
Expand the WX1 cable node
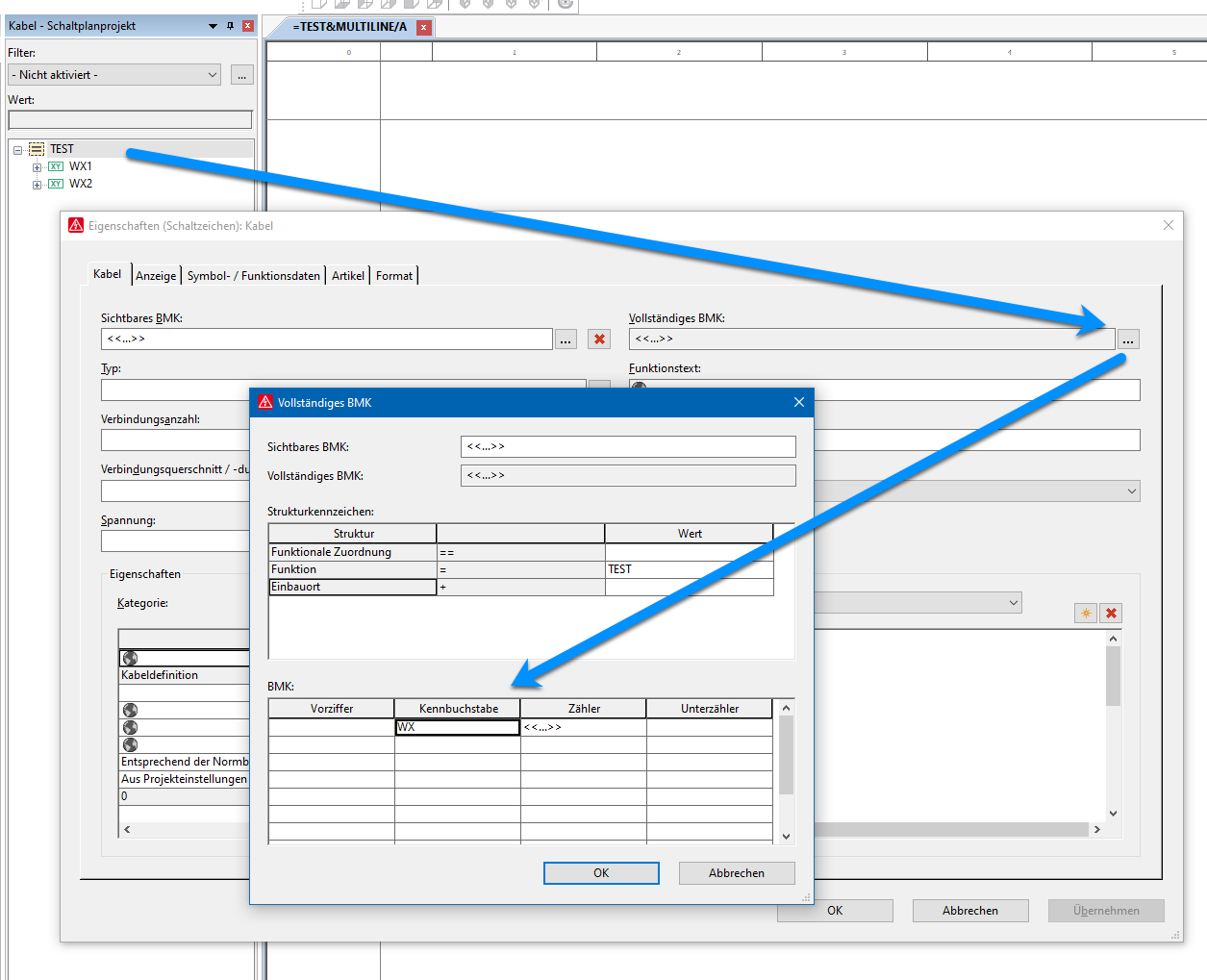pos(37,167)
